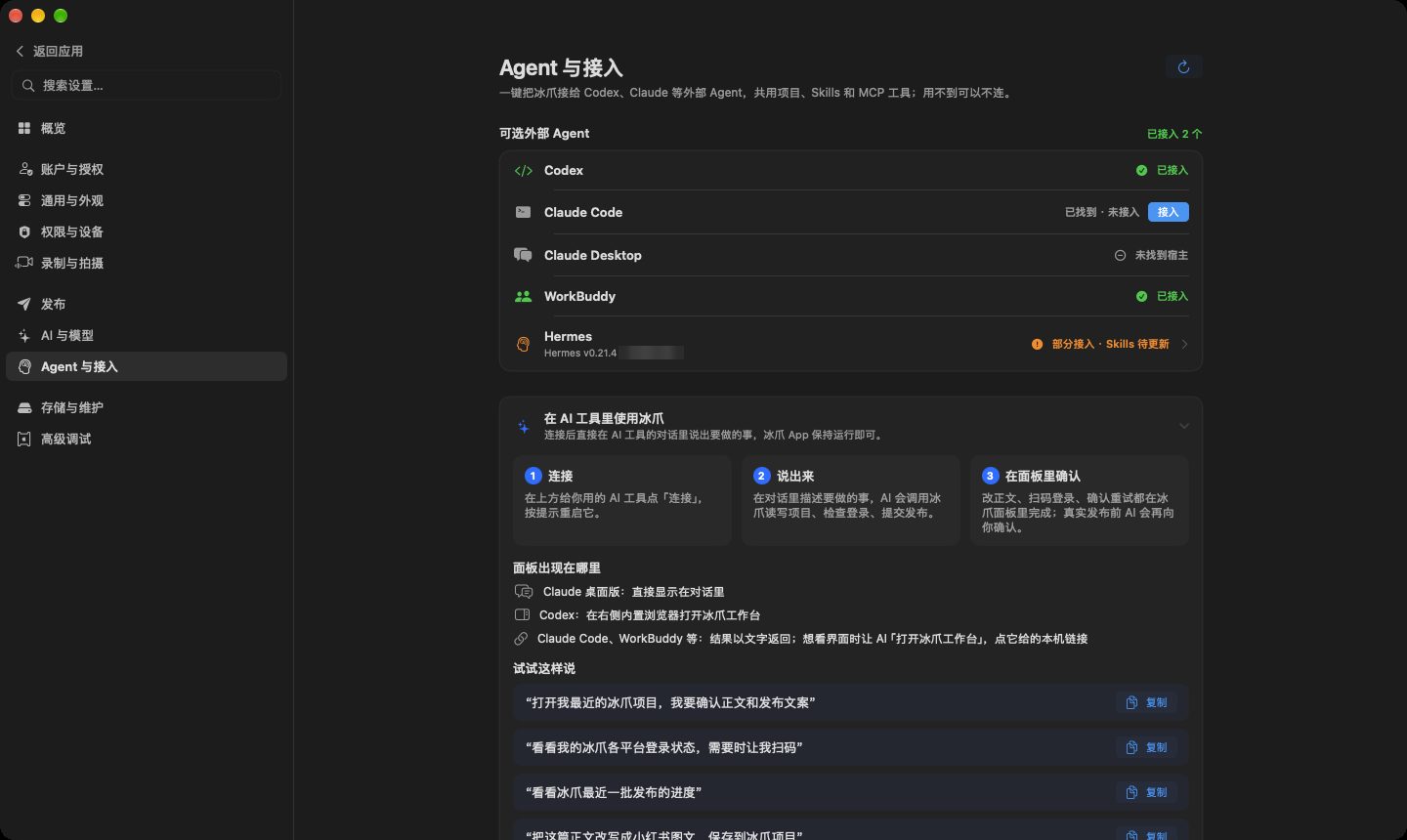Copy the prompt “看看我的冰爪各平台登录状态”
Image resolution: width=1407 pixels, height=840 pixels.
coord(1147,747)
